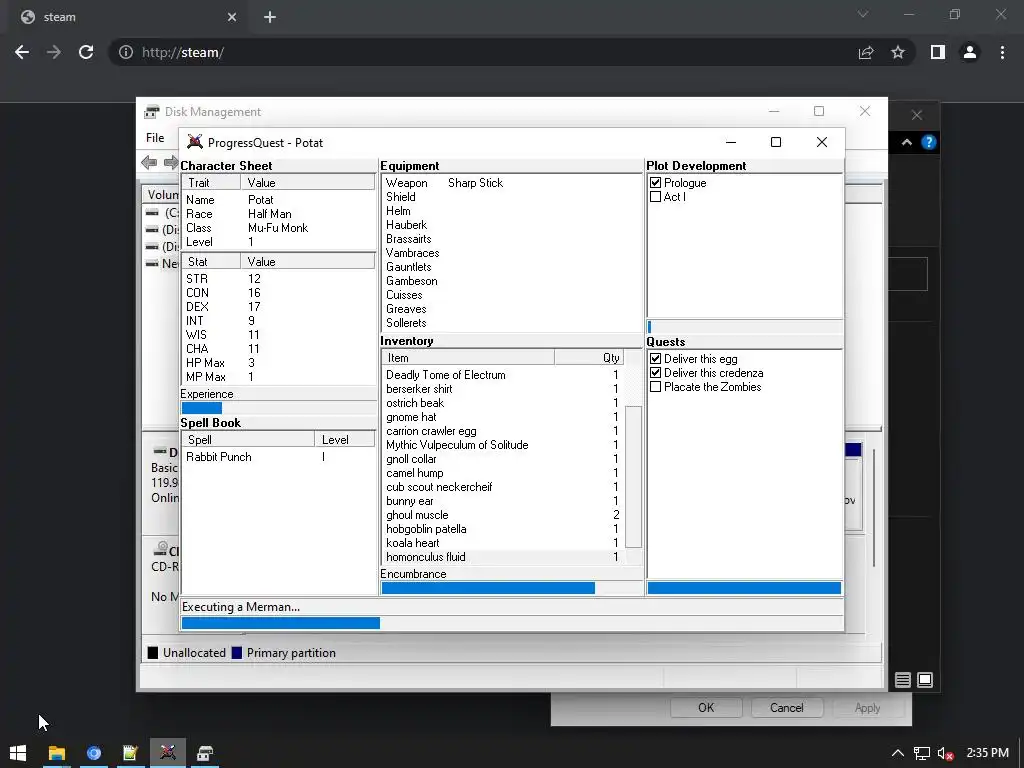Check the Placate the Zombies quest
Image resolution: width=1024 pixels, height=768 pixels.
[x=656, y=387]
